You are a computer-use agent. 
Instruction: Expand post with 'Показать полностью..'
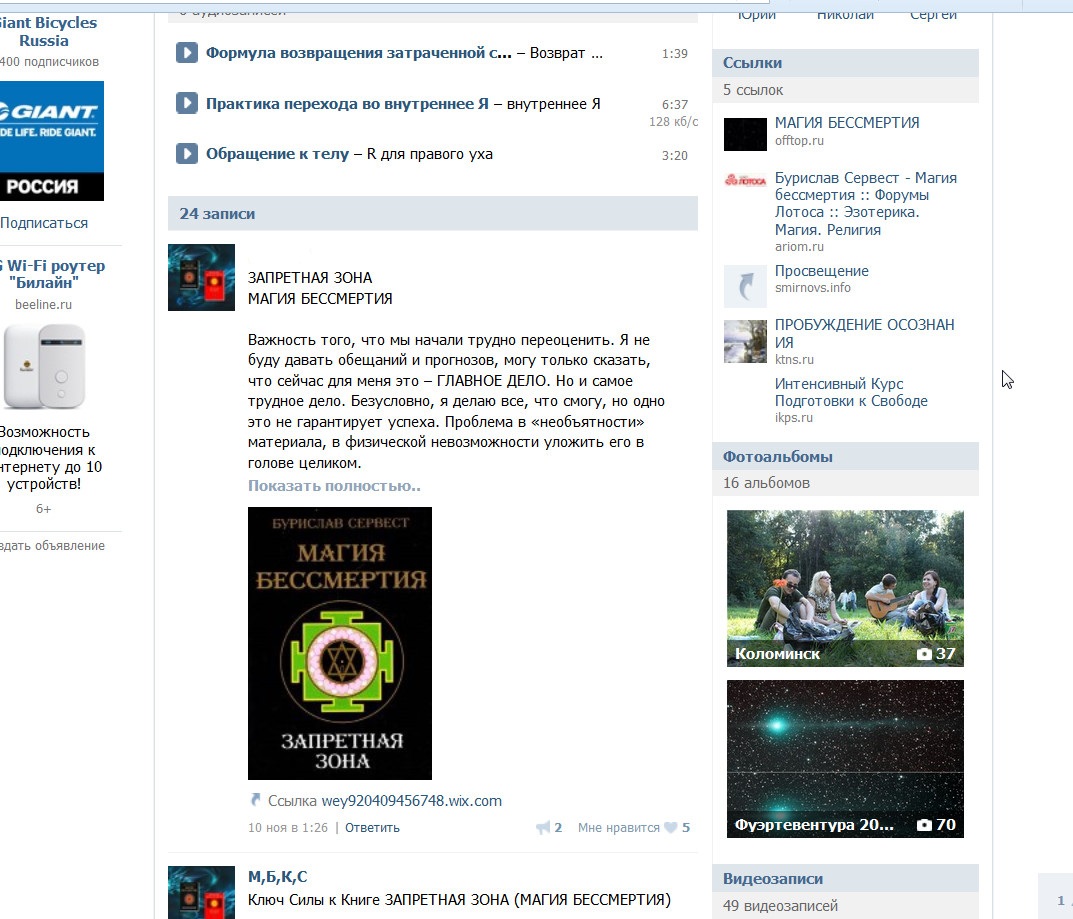pos(334,486)
